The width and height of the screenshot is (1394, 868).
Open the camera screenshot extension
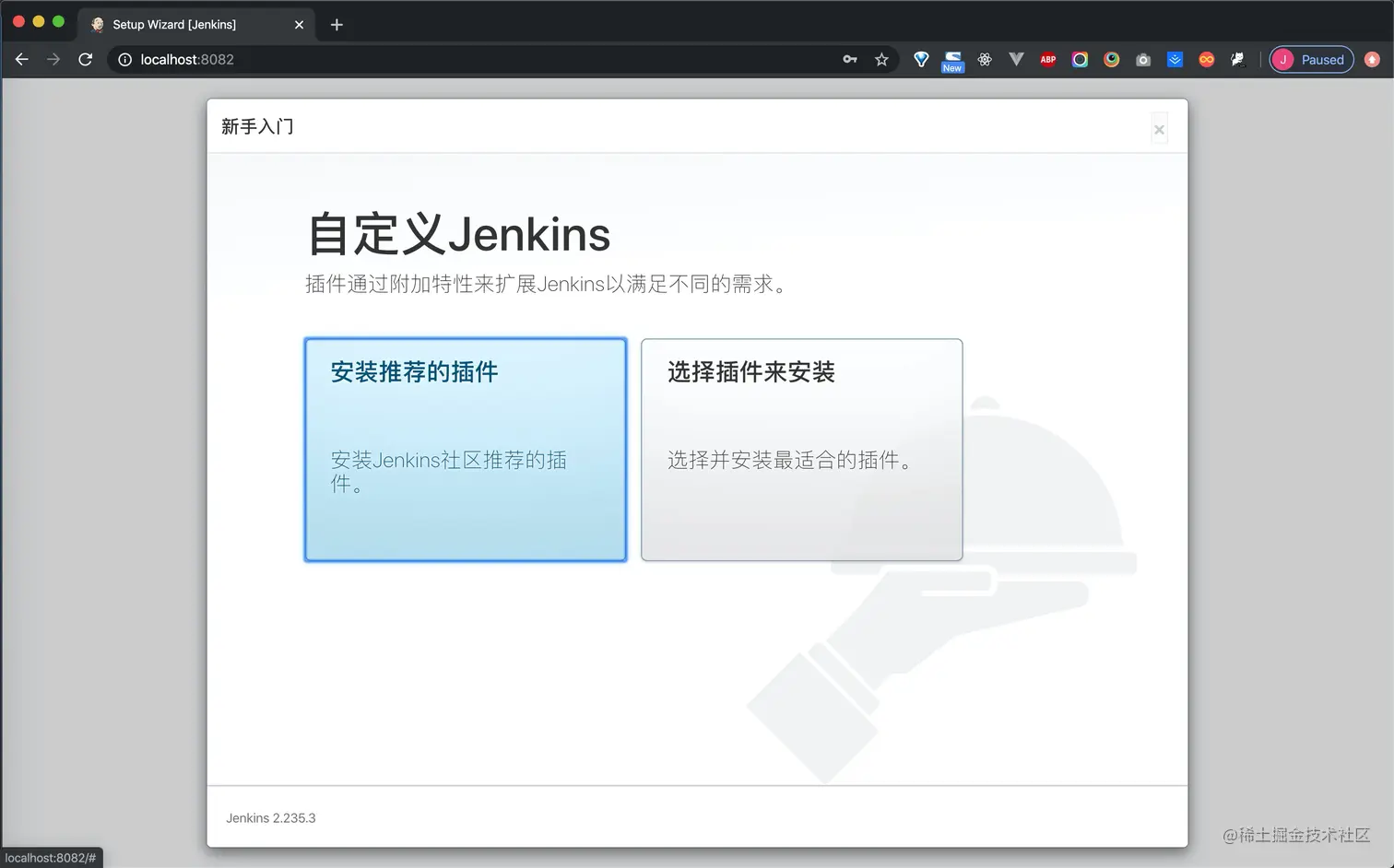1143,60
